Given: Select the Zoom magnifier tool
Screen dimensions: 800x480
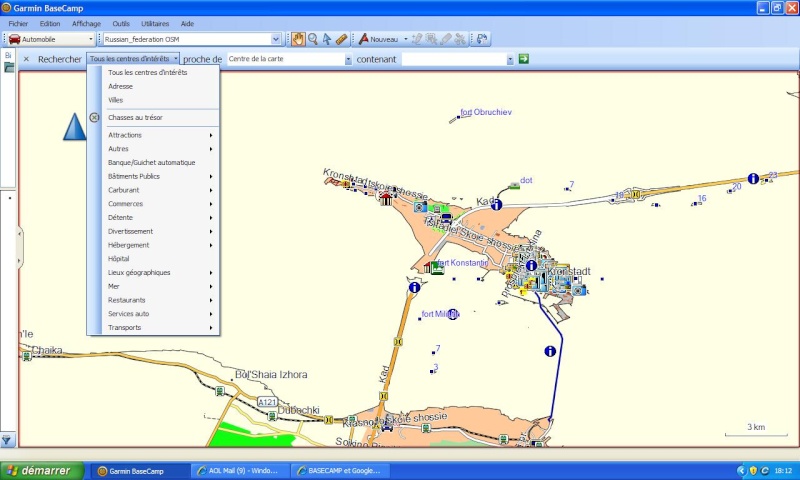Looking at the screenshot, I should coord(313,39).
